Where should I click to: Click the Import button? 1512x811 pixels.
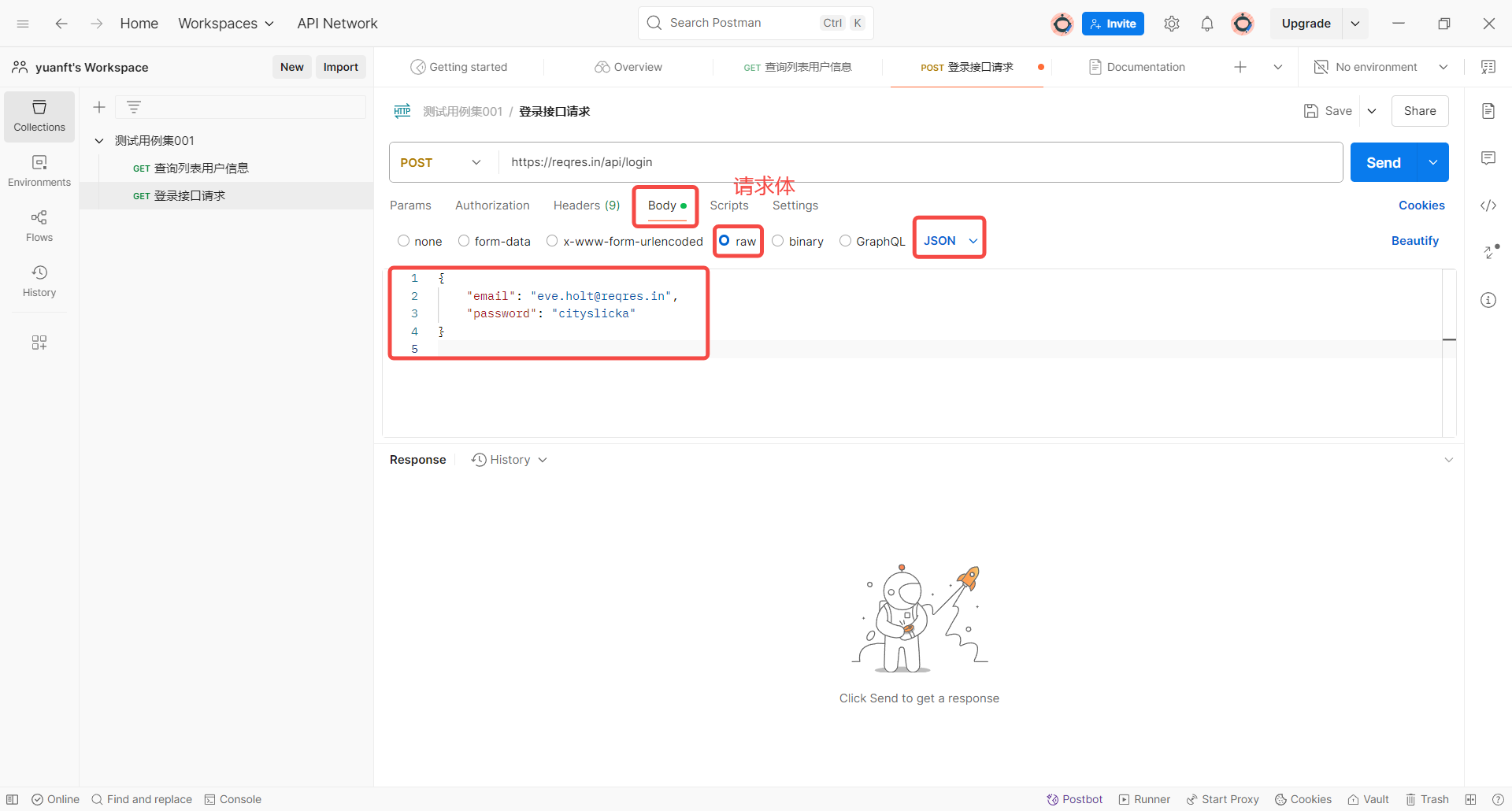click(340, 67)
